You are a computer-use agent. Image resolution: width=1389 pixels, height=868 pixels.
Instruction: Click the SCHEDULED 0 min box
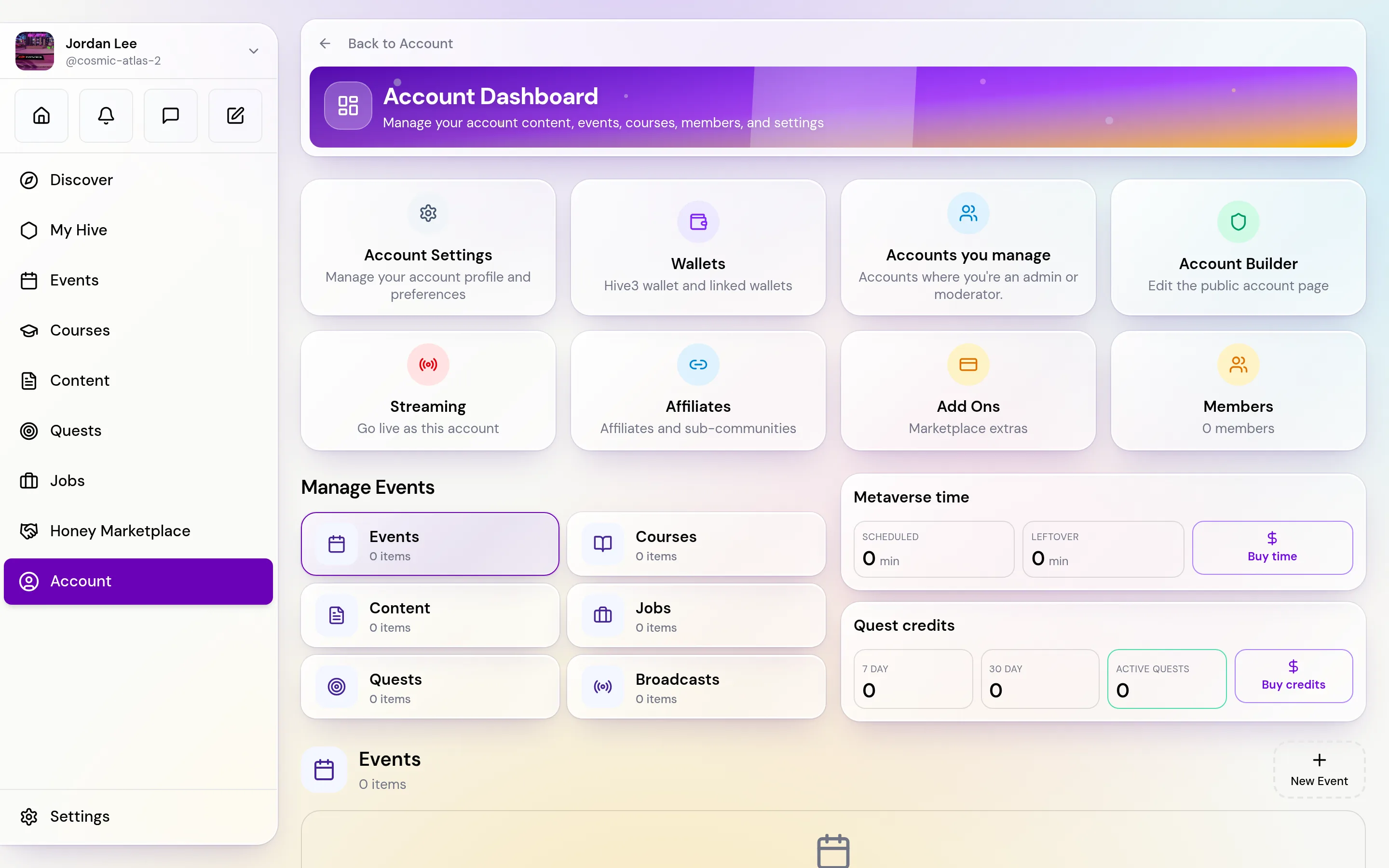tap(934, 549)
